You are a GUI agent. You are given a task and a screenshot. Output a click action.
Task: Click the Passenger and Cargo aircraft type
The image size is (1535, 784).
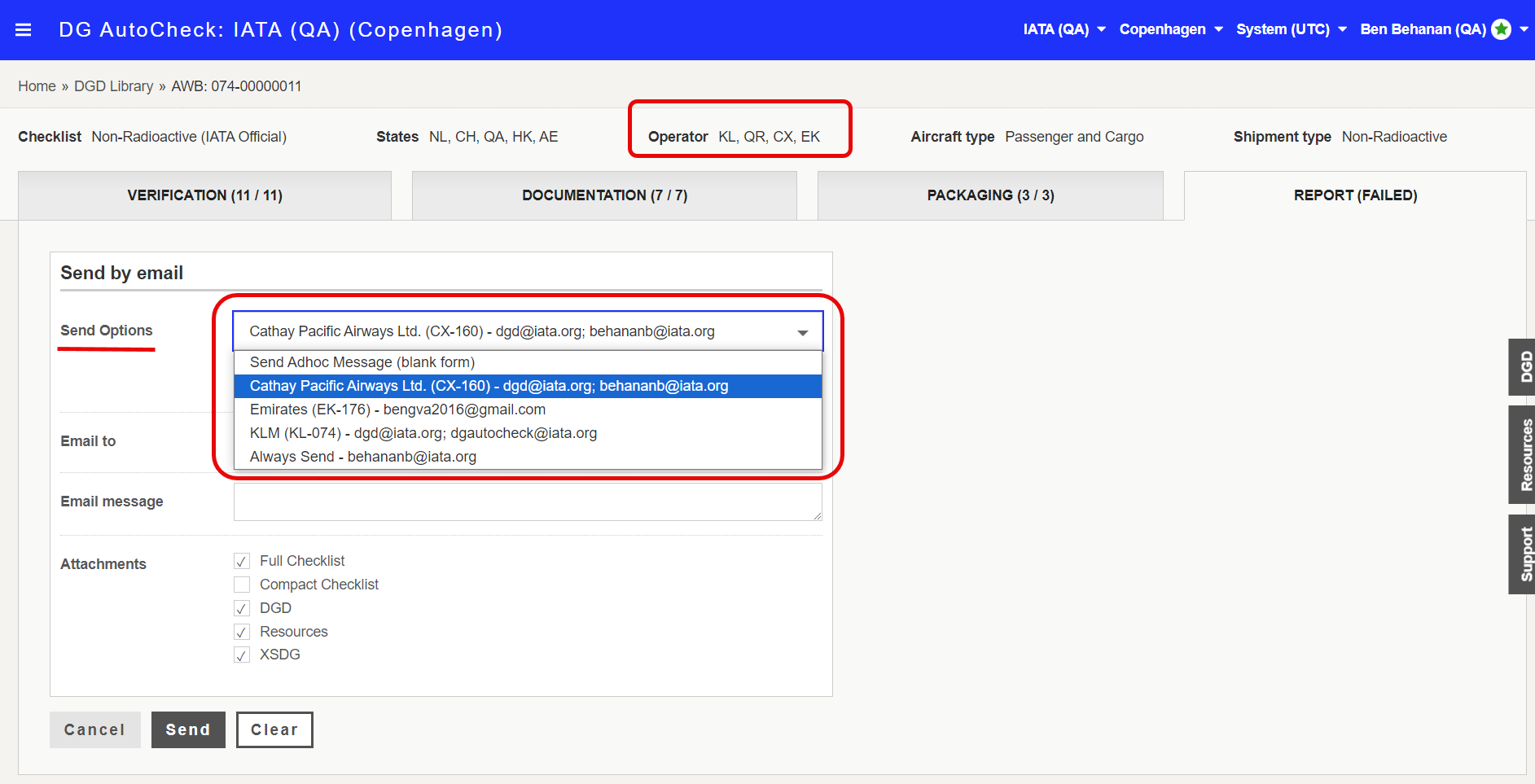click(1074, 137)
